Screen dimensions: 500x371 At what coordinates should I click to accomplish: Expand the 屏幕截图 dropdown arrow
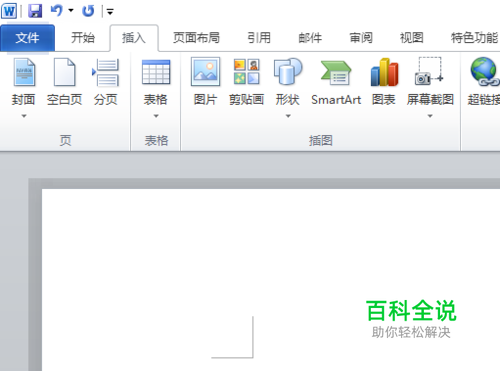pyautogui.click(x=430, y=116)
